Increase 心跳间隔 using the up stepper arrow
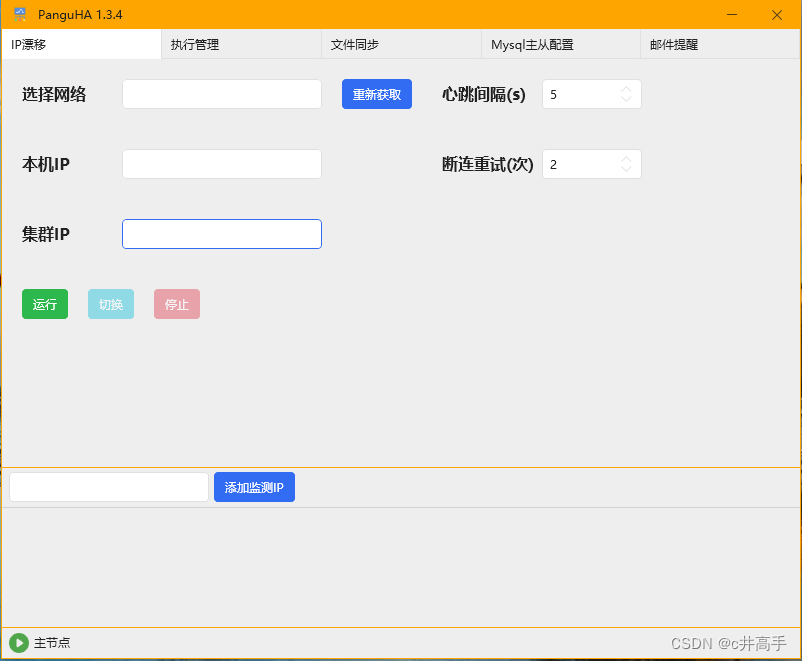This screenshot has width=802, height=661. [x=626, y=88]
